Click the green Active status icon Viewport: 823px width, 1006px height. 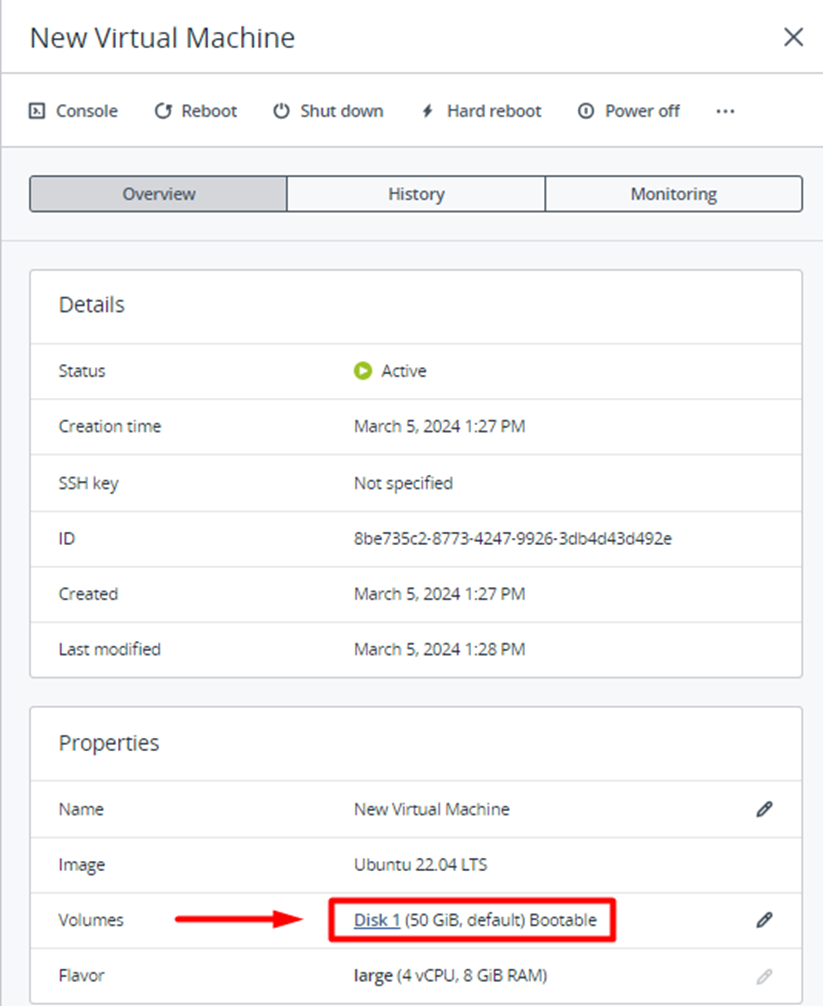(x=363, y=371)
